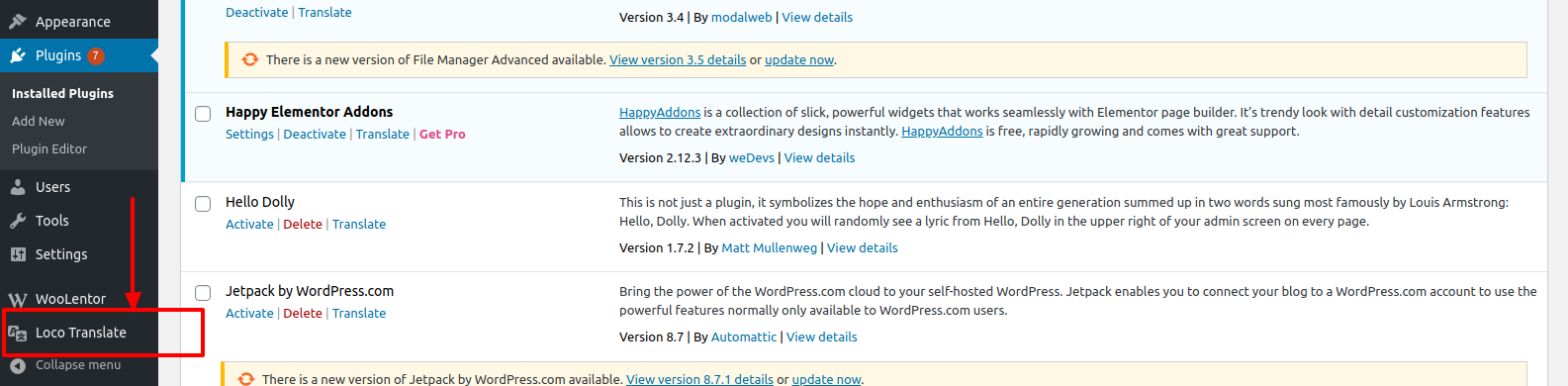The height and width of the screenshot is (386, 1568).
Task: Click Version 8.7 text
Action: point(651,337)
